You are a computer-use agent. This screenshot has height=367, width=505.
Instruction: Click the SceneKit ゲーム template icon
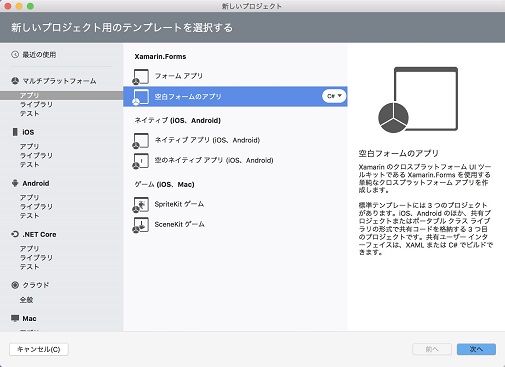tap(141, 225)
